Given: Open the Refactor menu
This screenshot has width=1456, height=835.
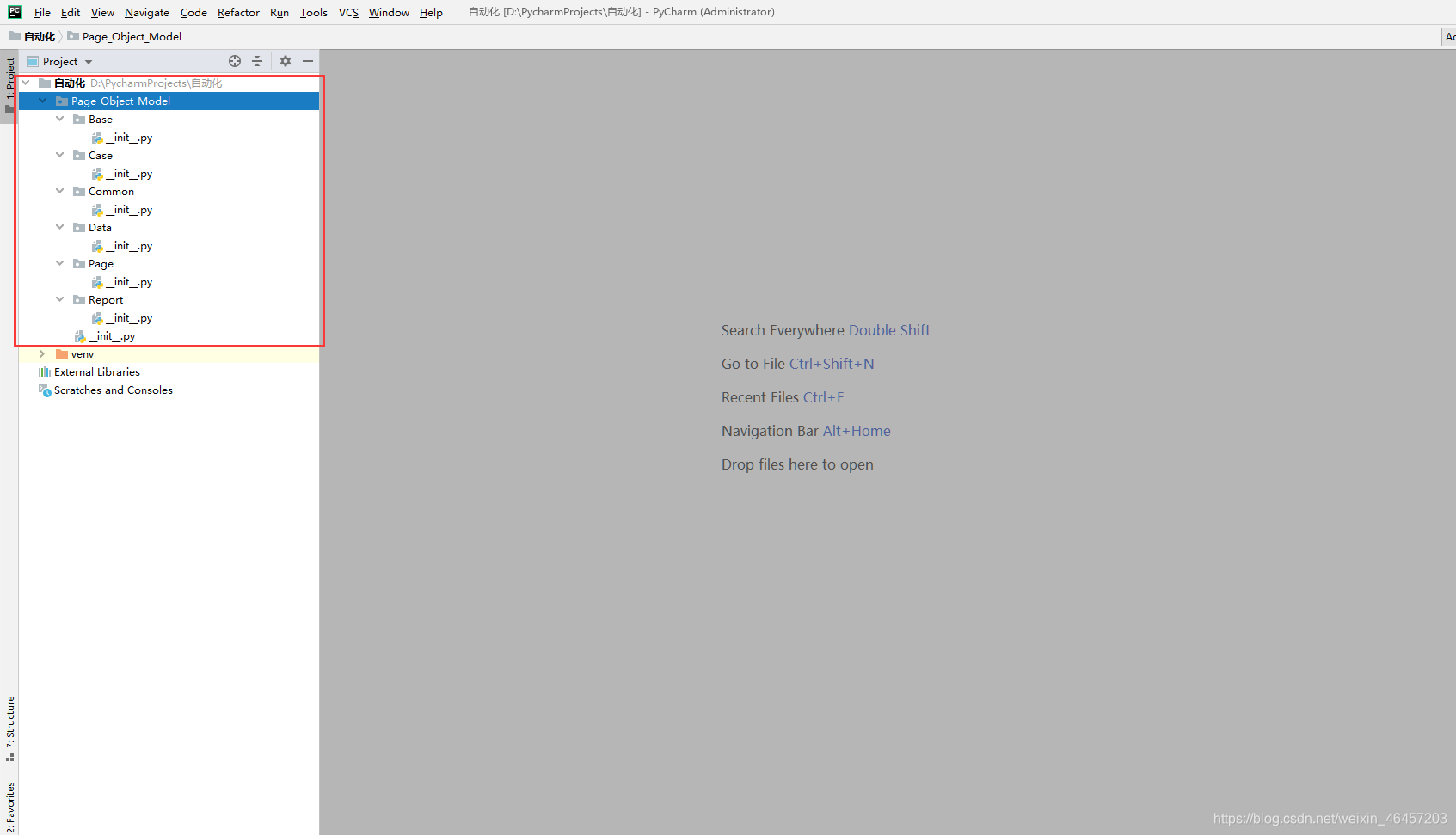Looking at the screenshot, I should click(x=238, y=12).
